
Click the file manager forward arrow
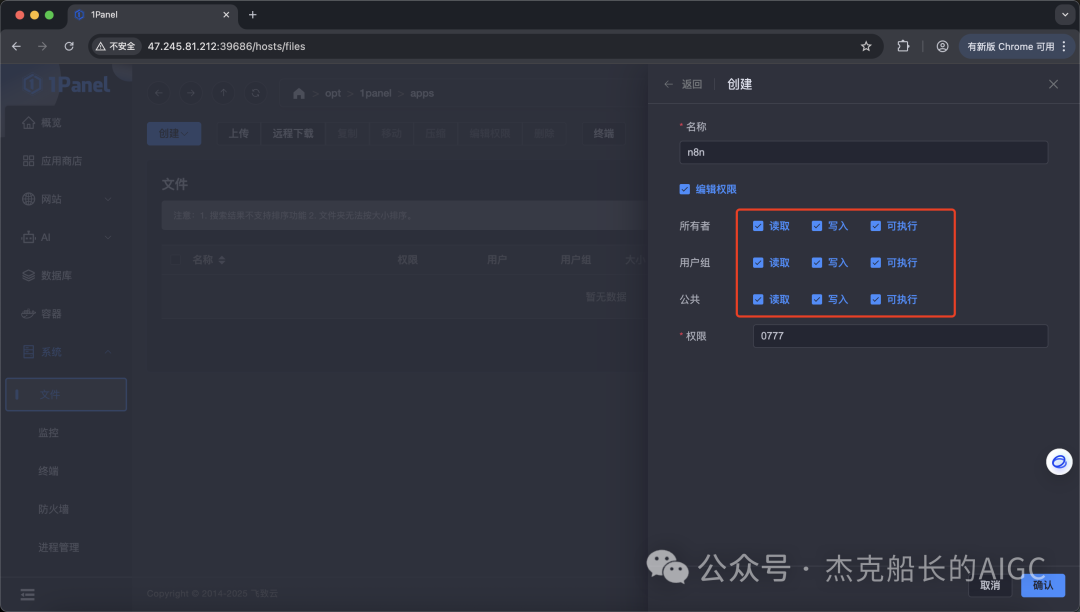coord(191,93)
